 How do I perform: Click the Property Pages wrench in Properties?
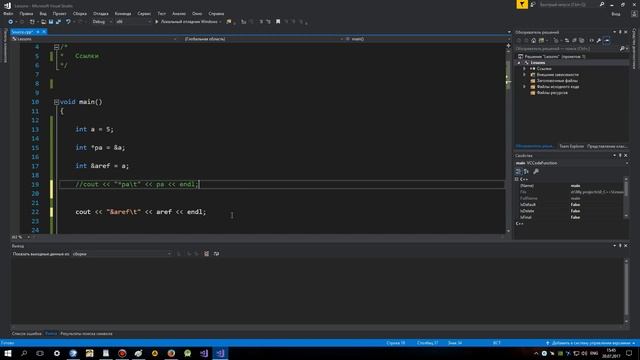[536, 171]
